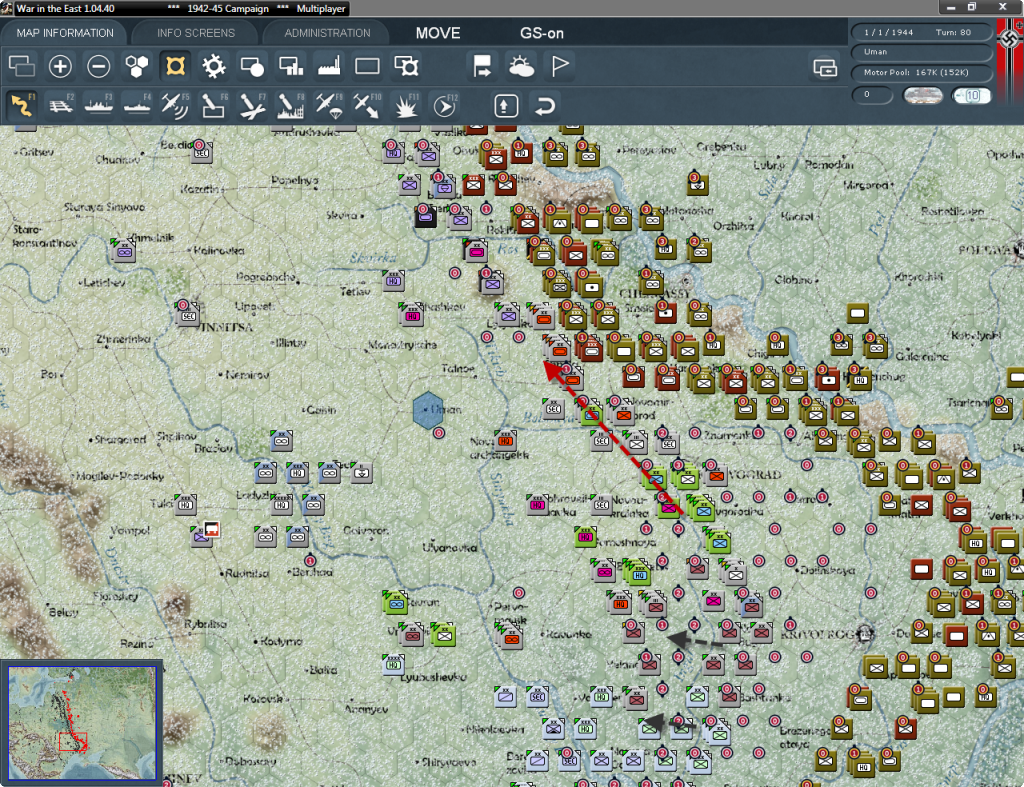Toggle the rectangle-with-circle map icon

tap(251, 66)
